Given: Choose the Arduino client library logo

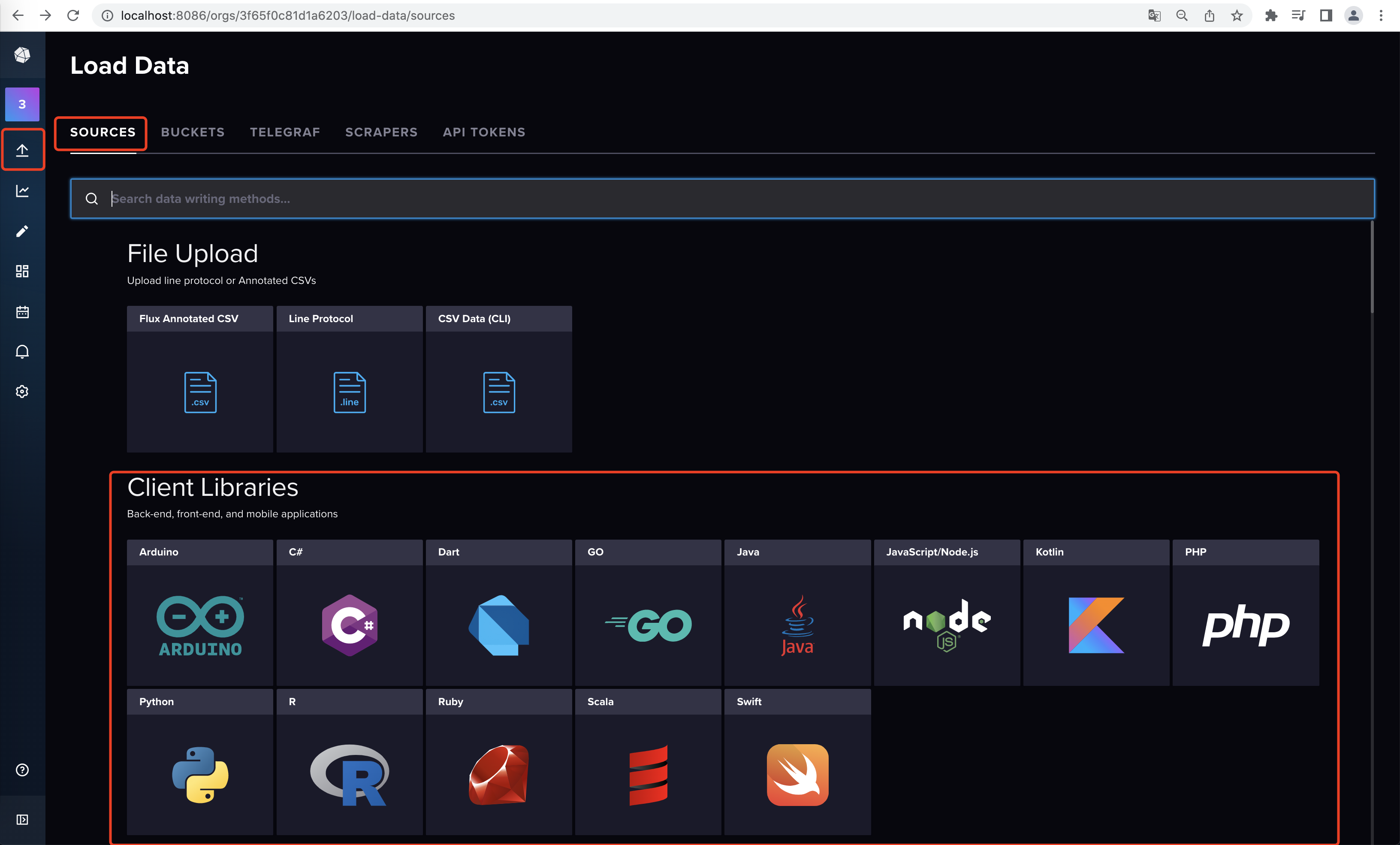Looking at the screenshot, I should 200,626.
